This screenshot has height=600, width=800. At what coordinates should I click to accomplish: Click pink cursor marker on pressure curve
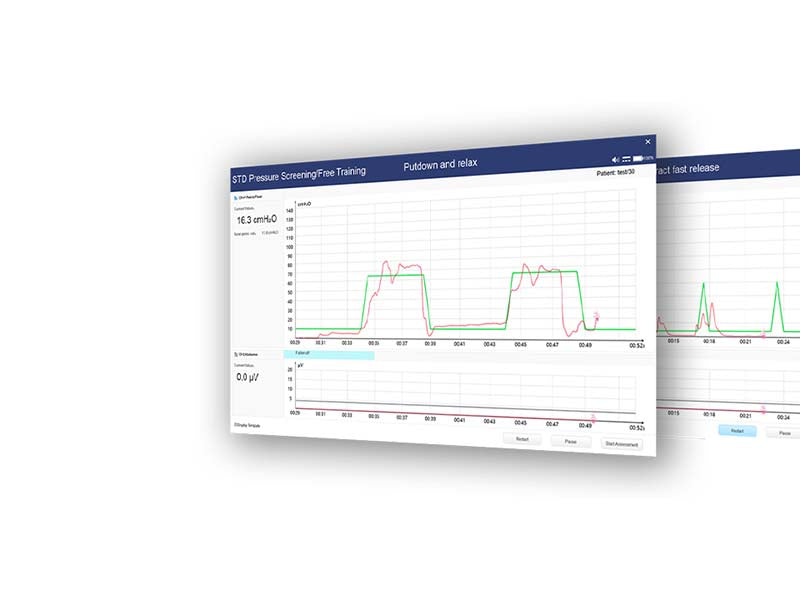coord(597,317)
